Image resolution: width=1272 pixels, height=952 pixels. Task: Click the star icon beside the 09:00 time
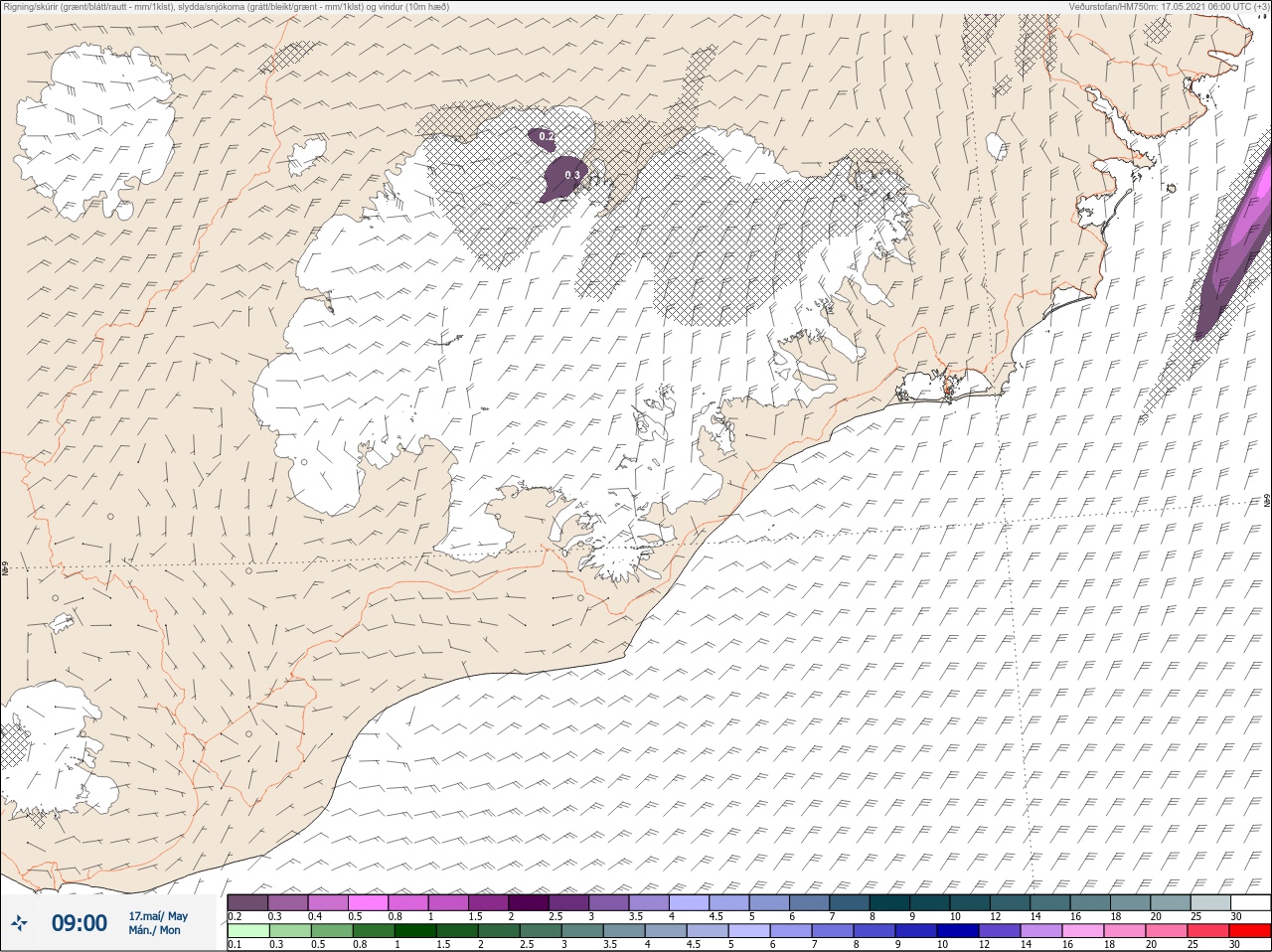(19, 923)
